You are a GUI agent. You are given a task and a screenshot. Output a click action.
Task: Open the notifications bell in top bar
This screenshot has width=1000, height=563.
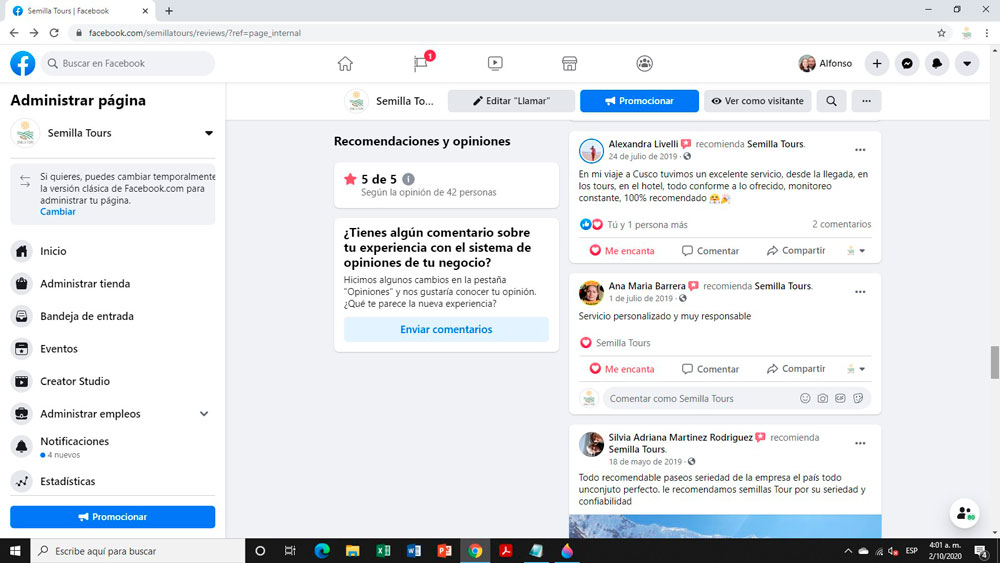937,63
